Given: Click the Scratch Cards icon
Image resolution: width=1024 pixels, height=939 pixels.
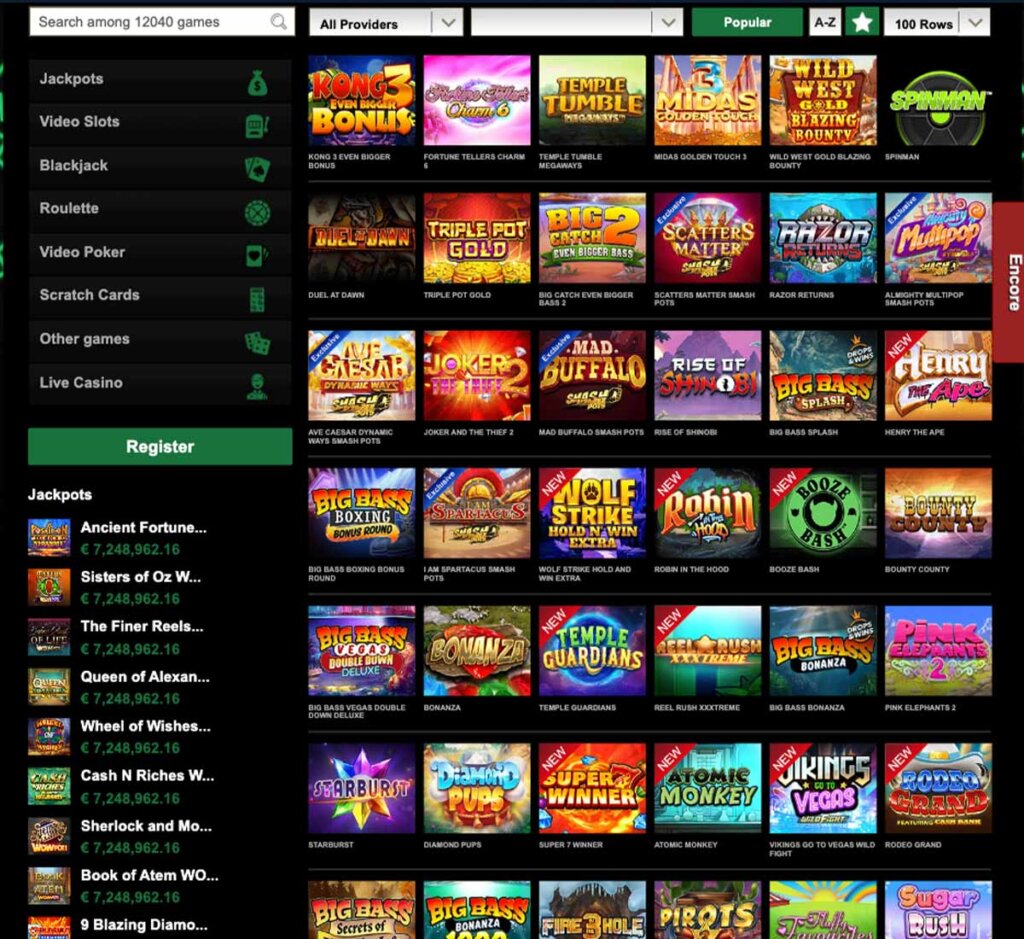Looking at the screenshot, I should pos(257,300).
